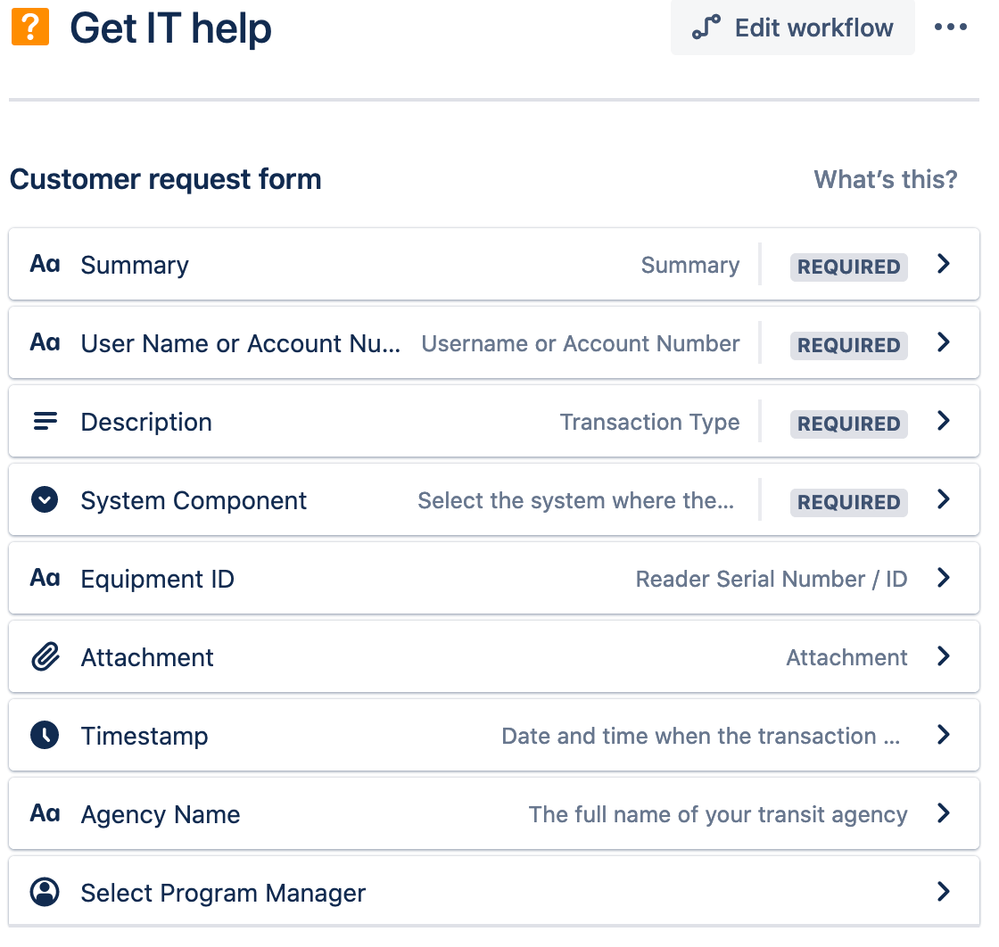This screenshot has height=947, width=999.
Task: Click the Edit workflow button
Action: [x=793, y=27]
